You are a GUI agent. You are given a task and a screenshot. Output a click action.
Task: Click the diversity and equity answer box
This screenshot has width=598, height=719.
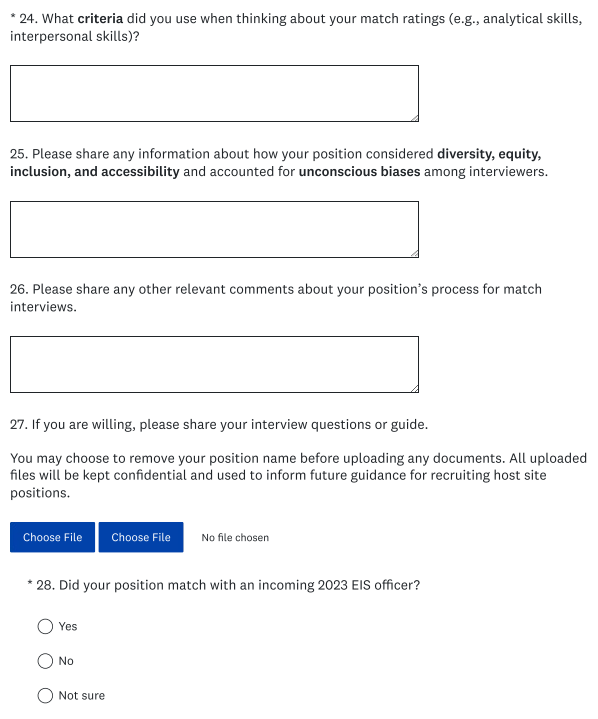[x=214, y=229]
